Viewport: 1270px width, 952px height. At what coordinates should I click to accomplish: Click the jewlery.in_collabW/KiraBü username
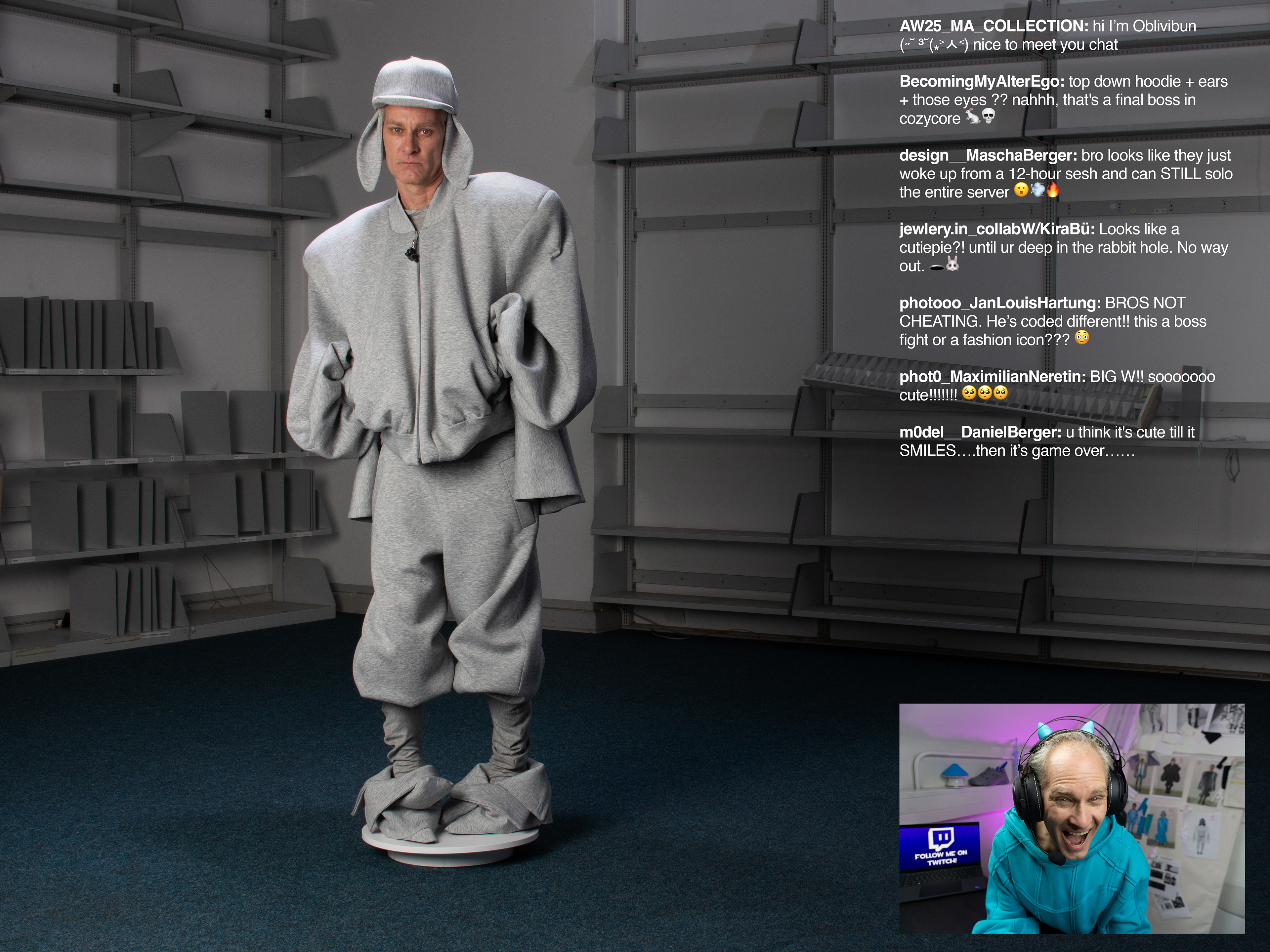click(x=996, y=229)
